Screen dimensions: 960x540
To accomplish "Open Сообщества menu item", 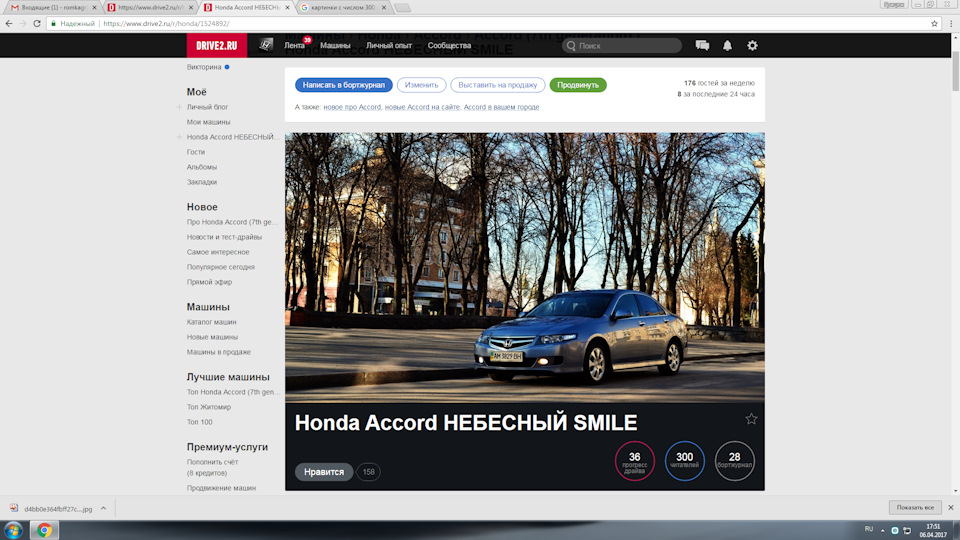I will [449, 45].
